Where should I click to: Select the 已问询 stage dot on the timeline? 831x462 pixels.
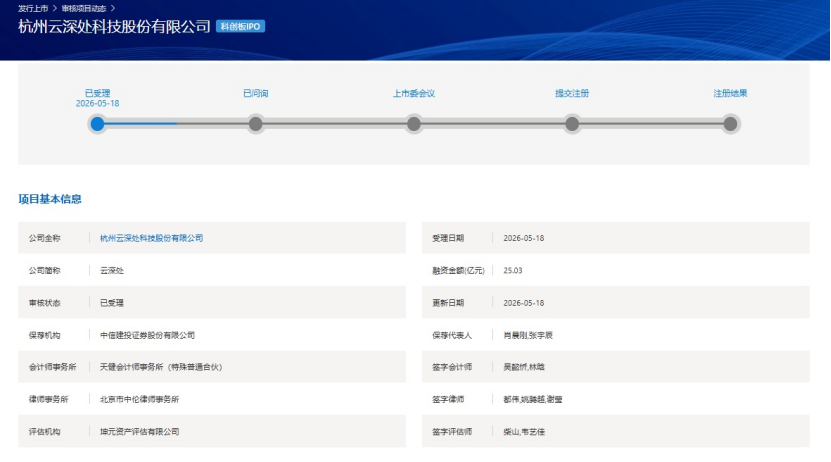click(255, 124)
